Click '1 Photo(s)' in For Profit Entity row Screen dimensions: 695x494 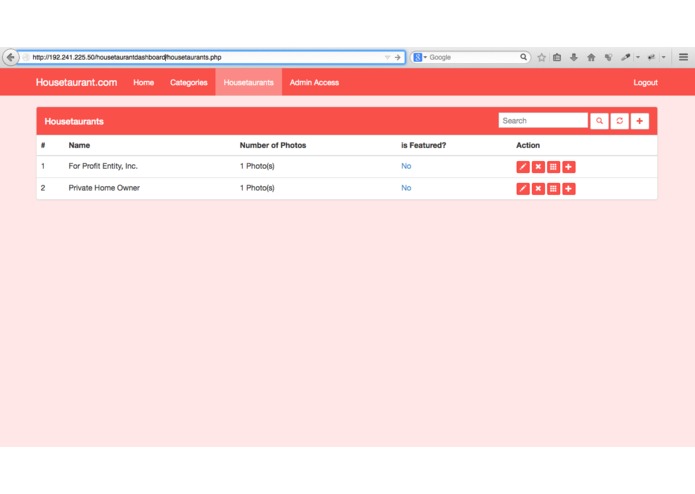click(257, 166)
